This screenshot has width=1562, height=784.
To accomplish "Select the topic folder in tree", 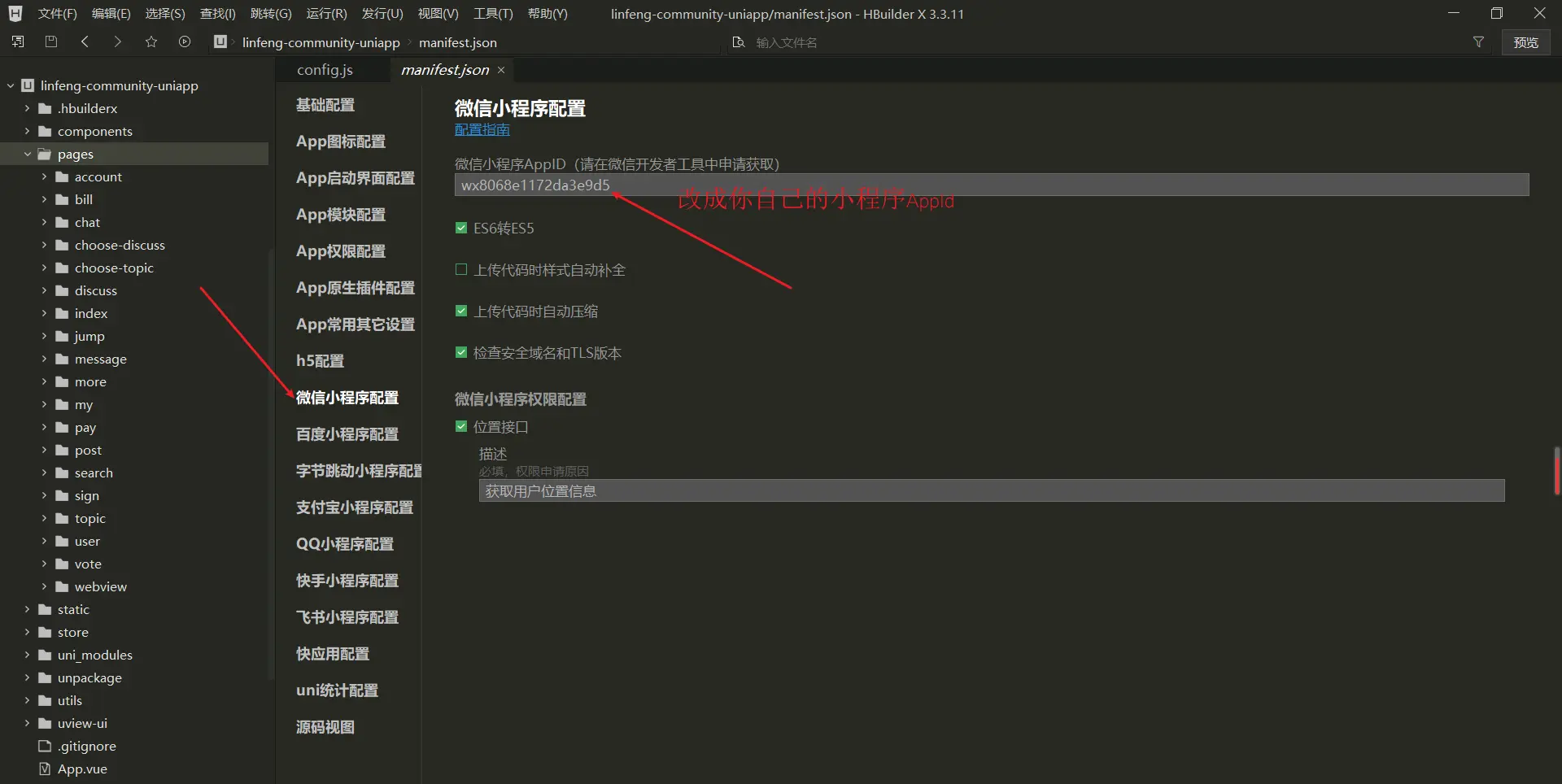I will click(90, 518).
